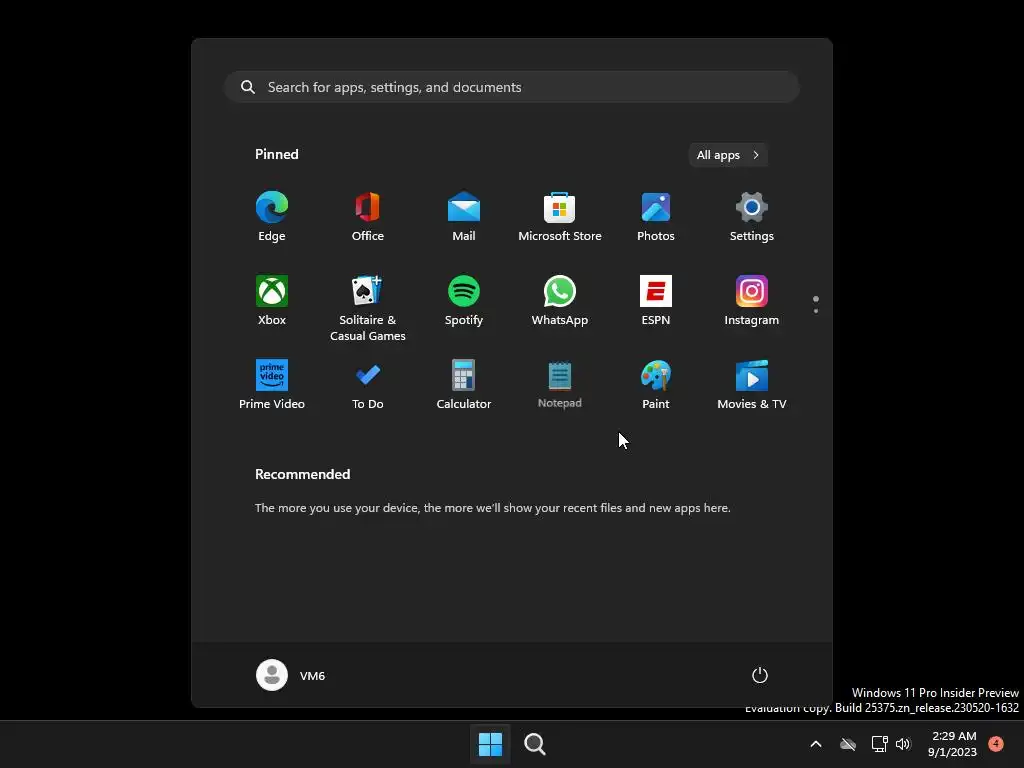Viewport: 1024px width, 768px height.
Task: Launch the Photos app
Action: click(656, 217)
